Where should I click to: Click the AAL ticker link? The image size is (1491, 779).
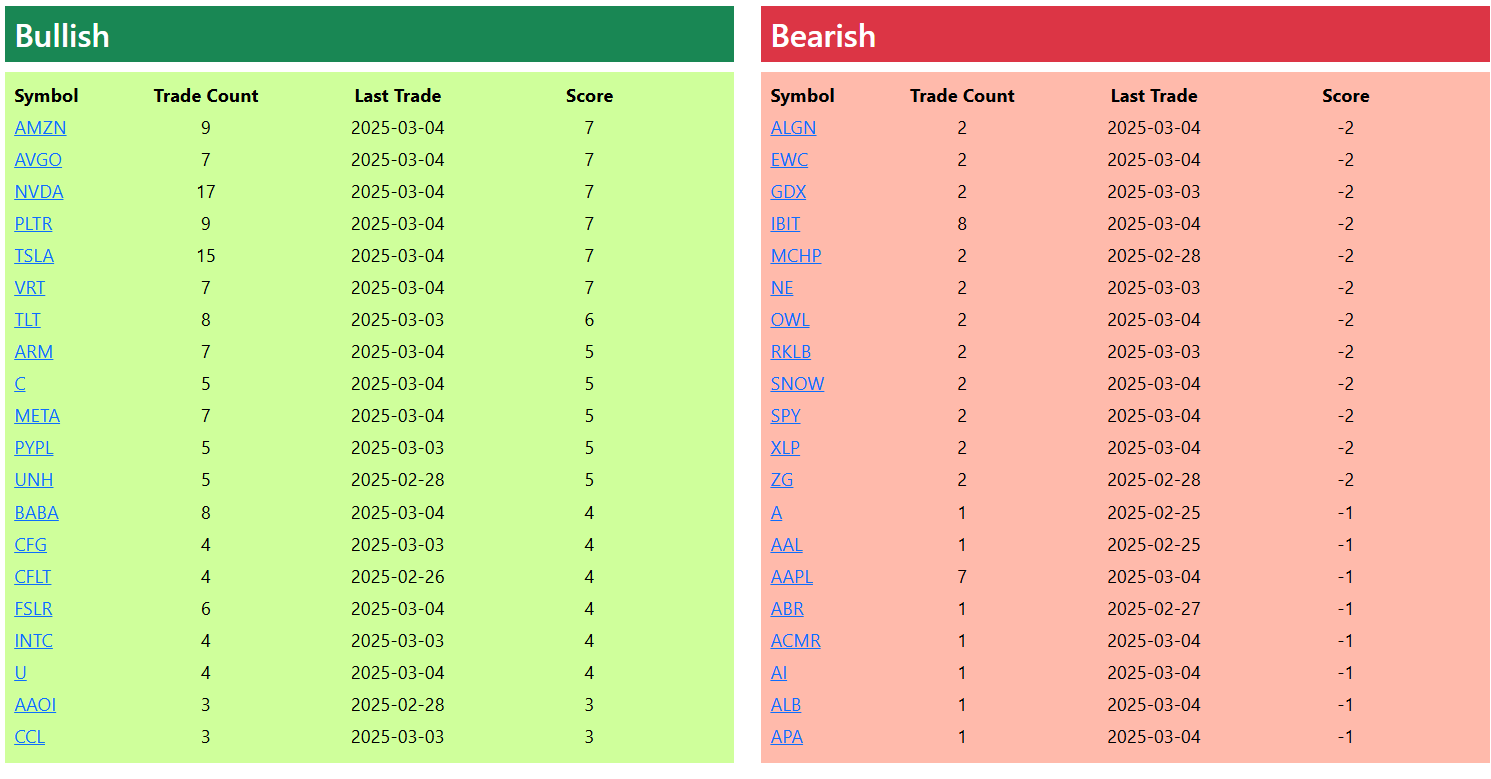(x=787, y=545)
